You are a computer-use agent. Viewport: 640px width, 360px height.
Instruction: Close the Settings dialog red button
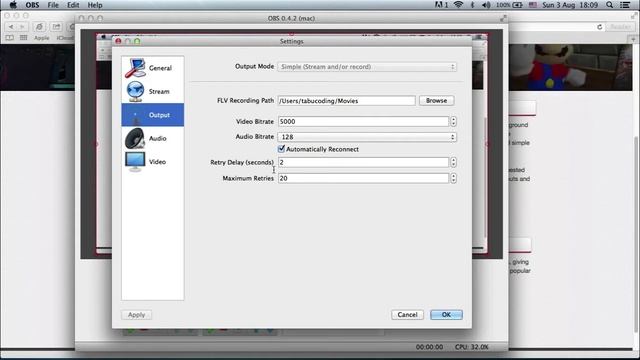pos(118,41)
